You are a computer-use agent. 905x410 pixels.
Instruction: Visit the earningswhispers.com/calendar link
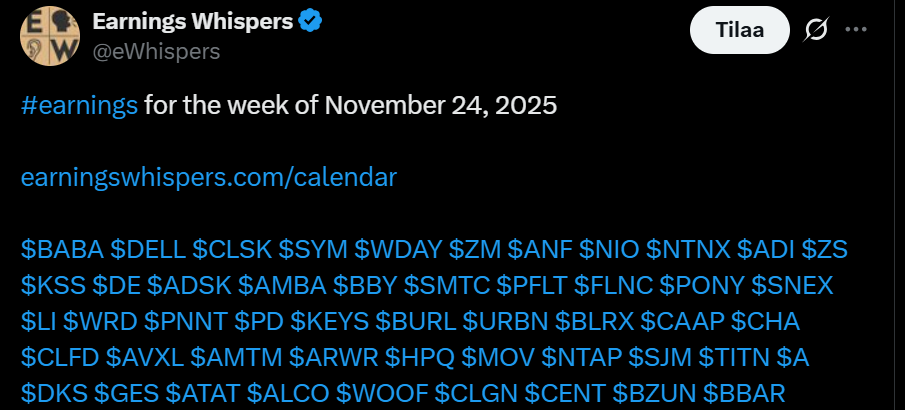209,178
